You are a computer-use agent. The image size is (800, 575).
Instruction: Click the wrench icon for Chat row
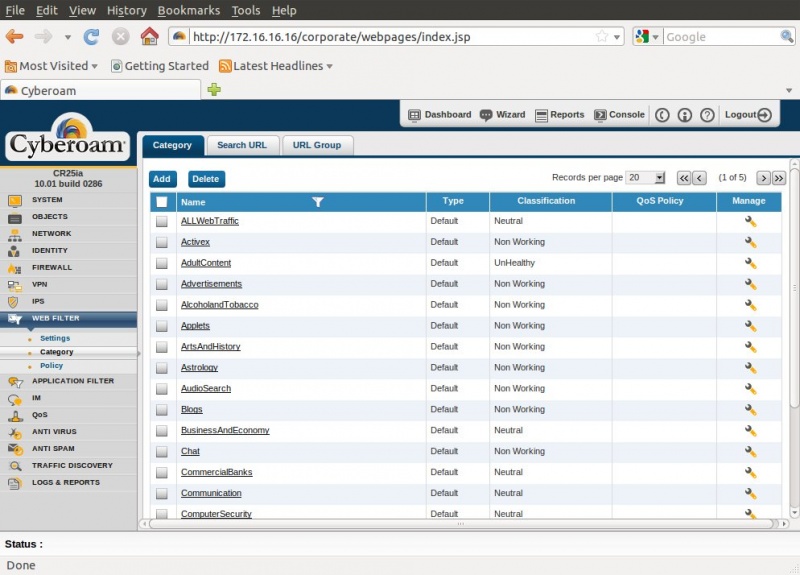coord(750,452)
